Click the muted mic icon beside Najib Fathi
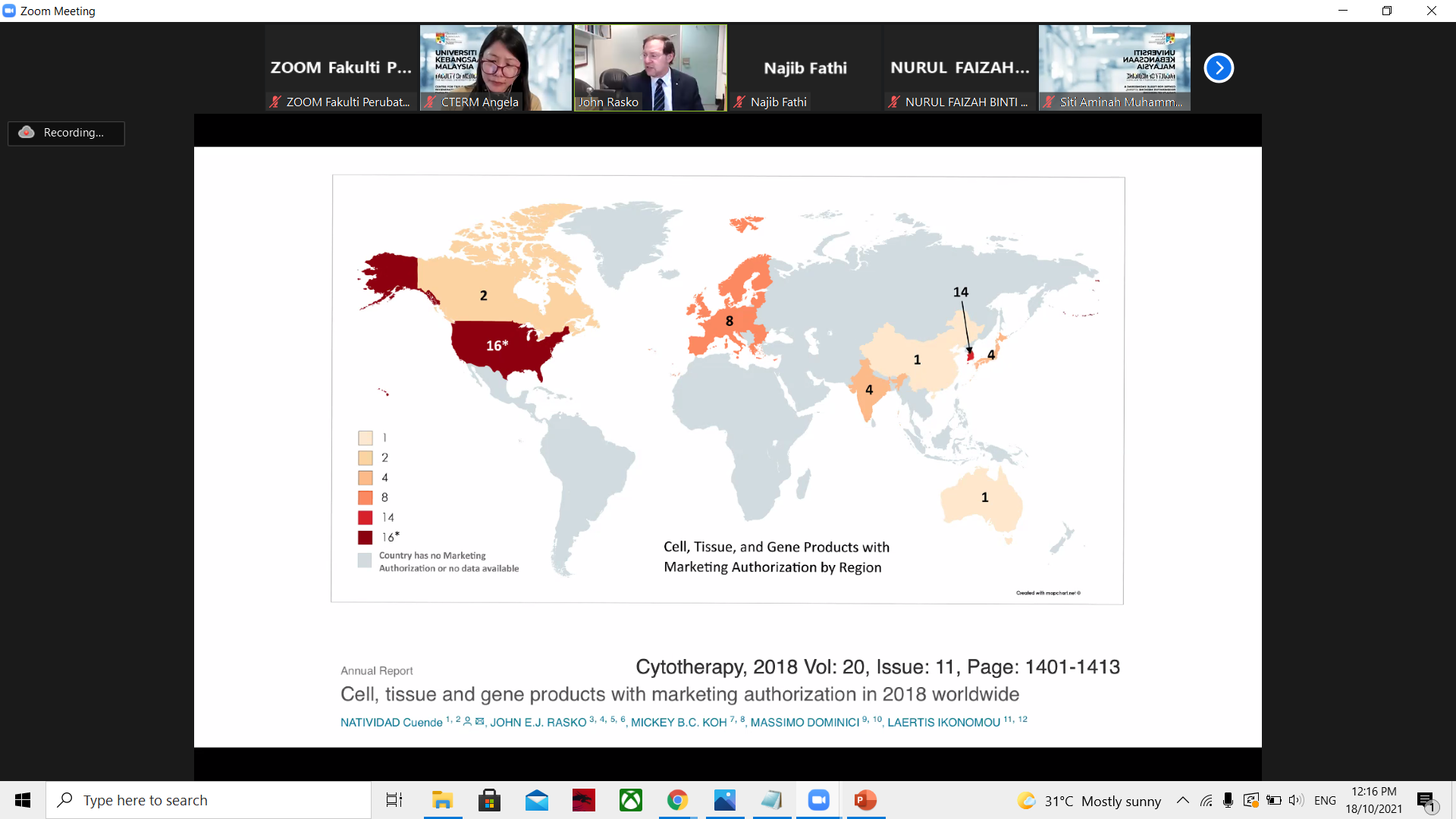Screen dimensions: 1456x819 (x=739, y=102)
